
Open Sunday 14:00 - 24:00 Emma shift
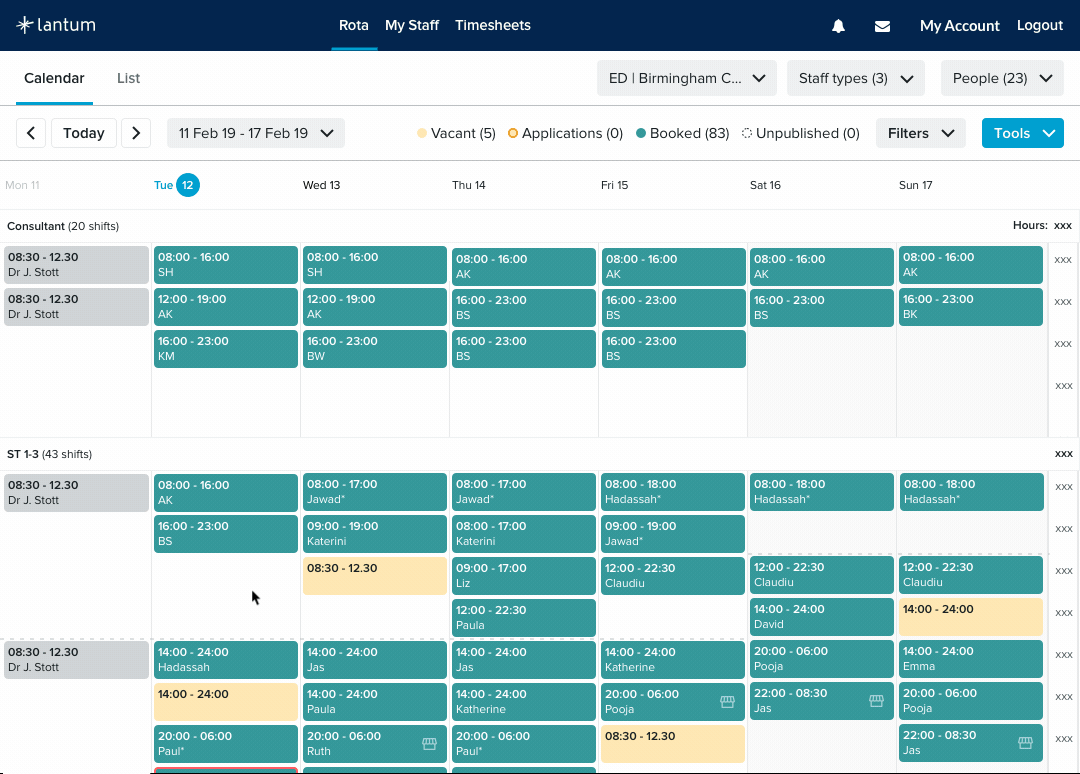(970, 659)
